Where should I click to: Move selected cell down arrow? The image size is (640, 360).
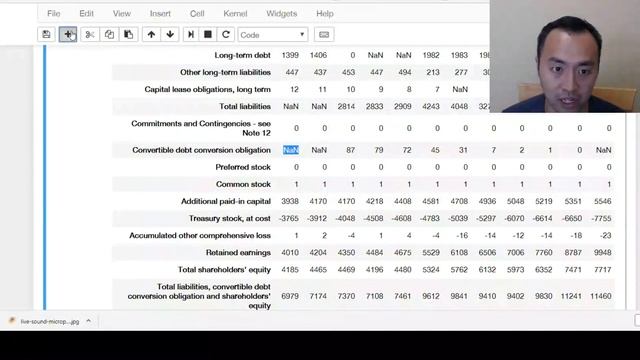(x=170, y=35)
